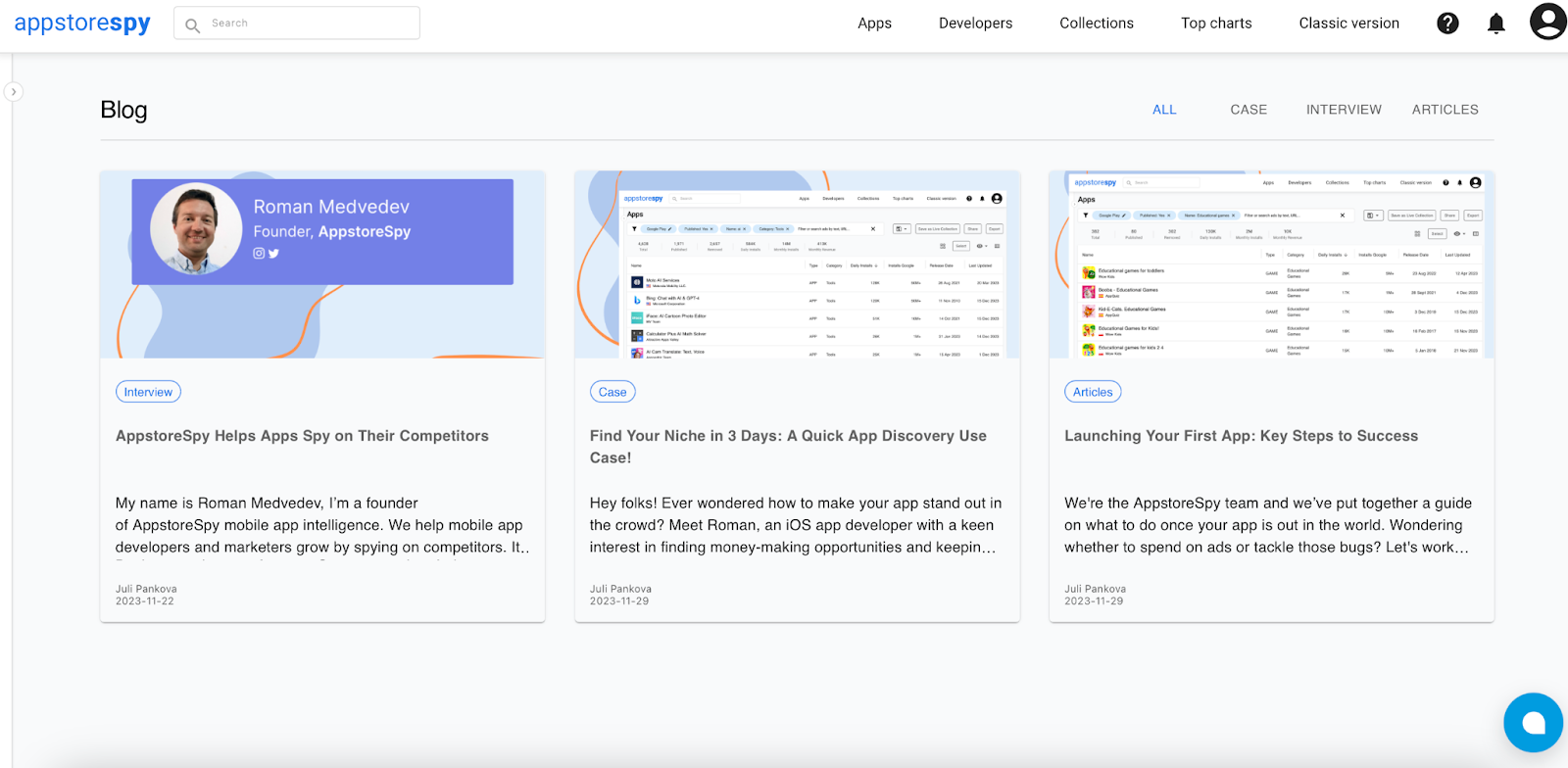Image resolution: width=1568 pixels, height=768 pixels.
Task: Open 'Launching Your First App: Key Steps' post
Action: (1241, 436)
